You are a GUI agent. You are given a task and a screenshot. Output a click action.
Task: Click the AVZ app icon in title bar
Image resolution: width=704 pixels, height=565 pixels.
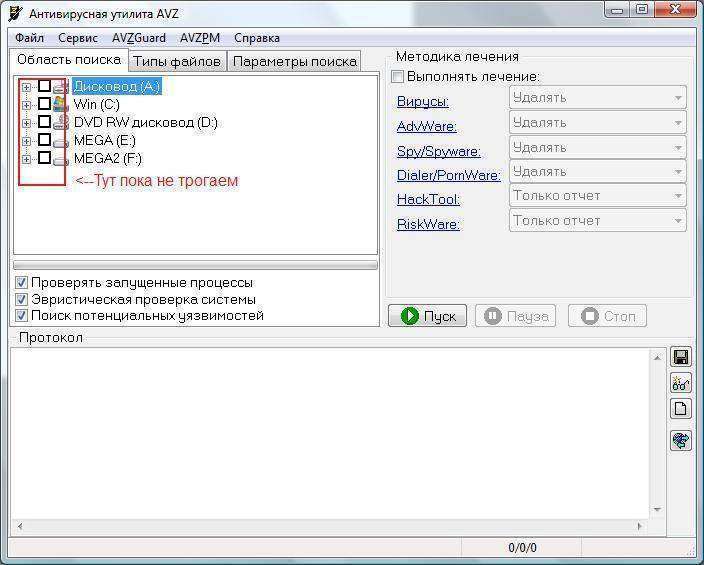click(x=15, y=12)
